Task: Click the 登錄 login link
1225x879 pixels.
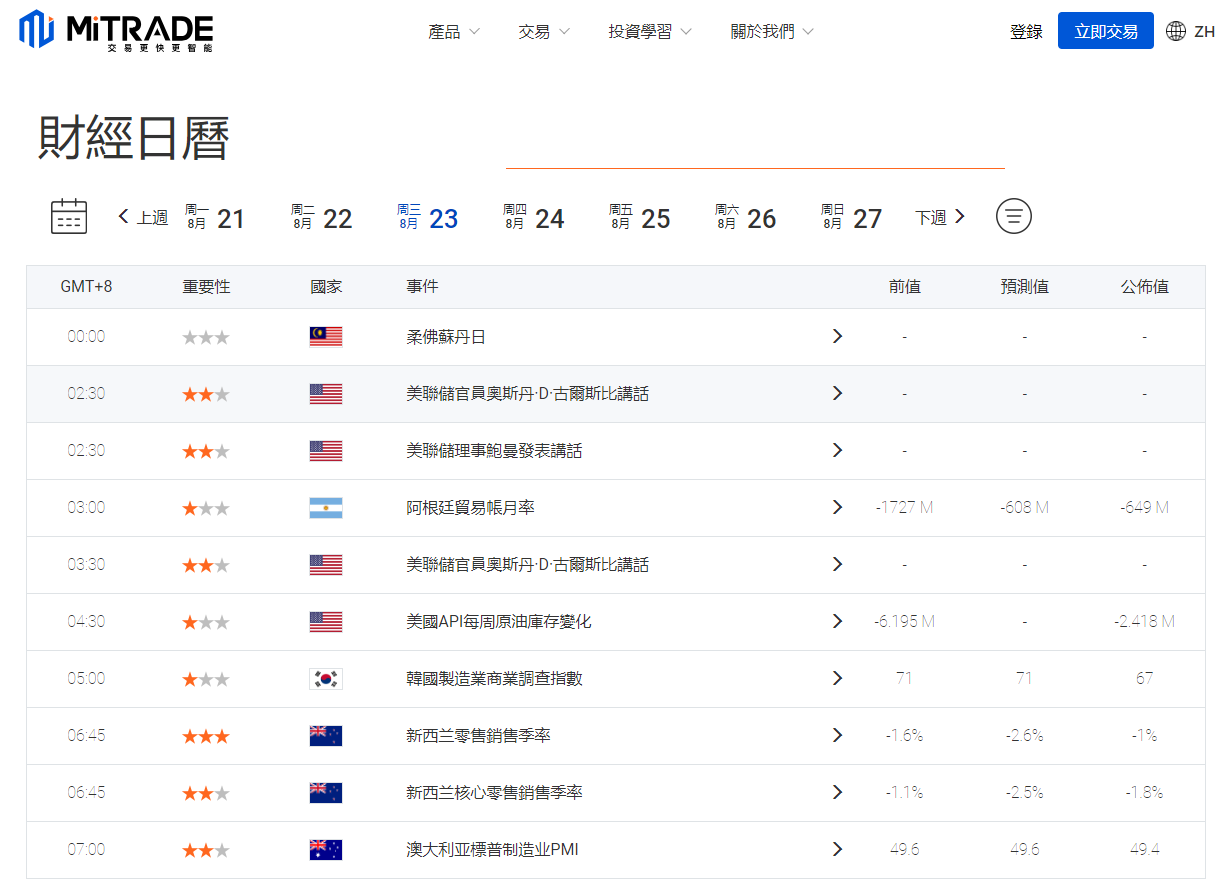Action: 1026,32
